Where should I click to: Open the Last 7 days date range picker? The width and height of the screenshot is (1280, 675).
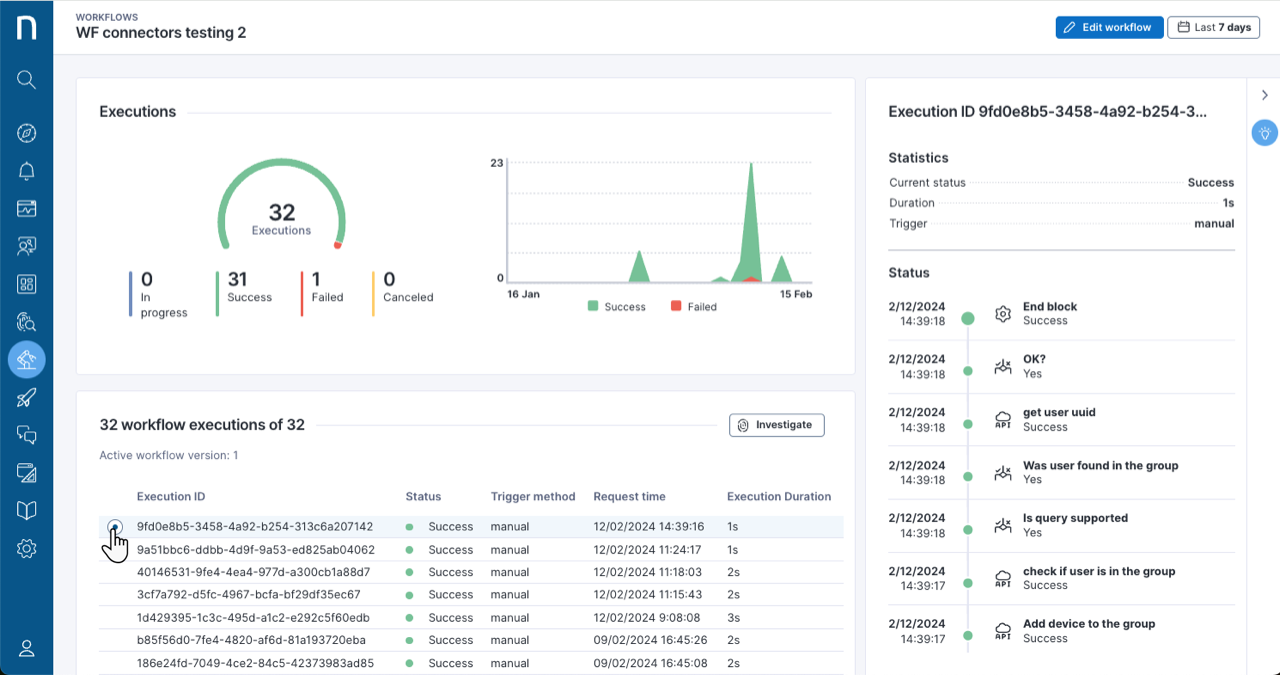tap(1213, 27)
